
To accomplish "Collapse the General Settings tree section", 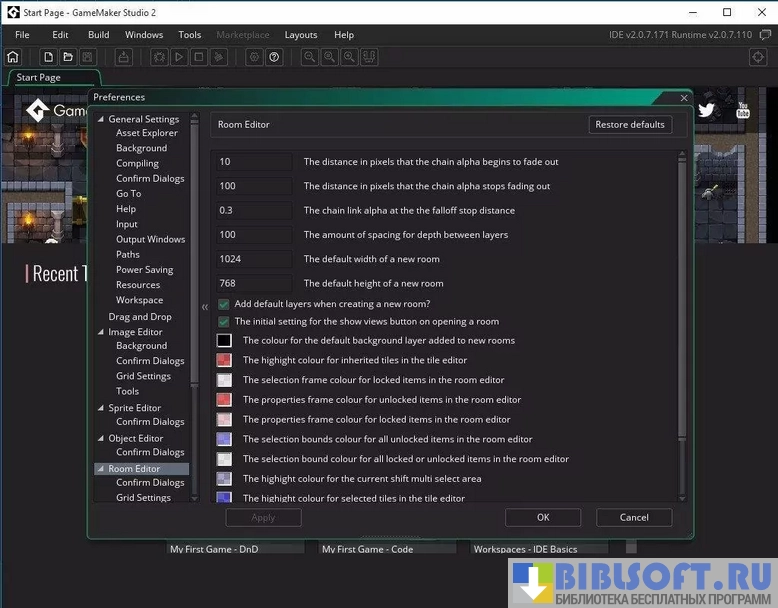I will 101,120.
